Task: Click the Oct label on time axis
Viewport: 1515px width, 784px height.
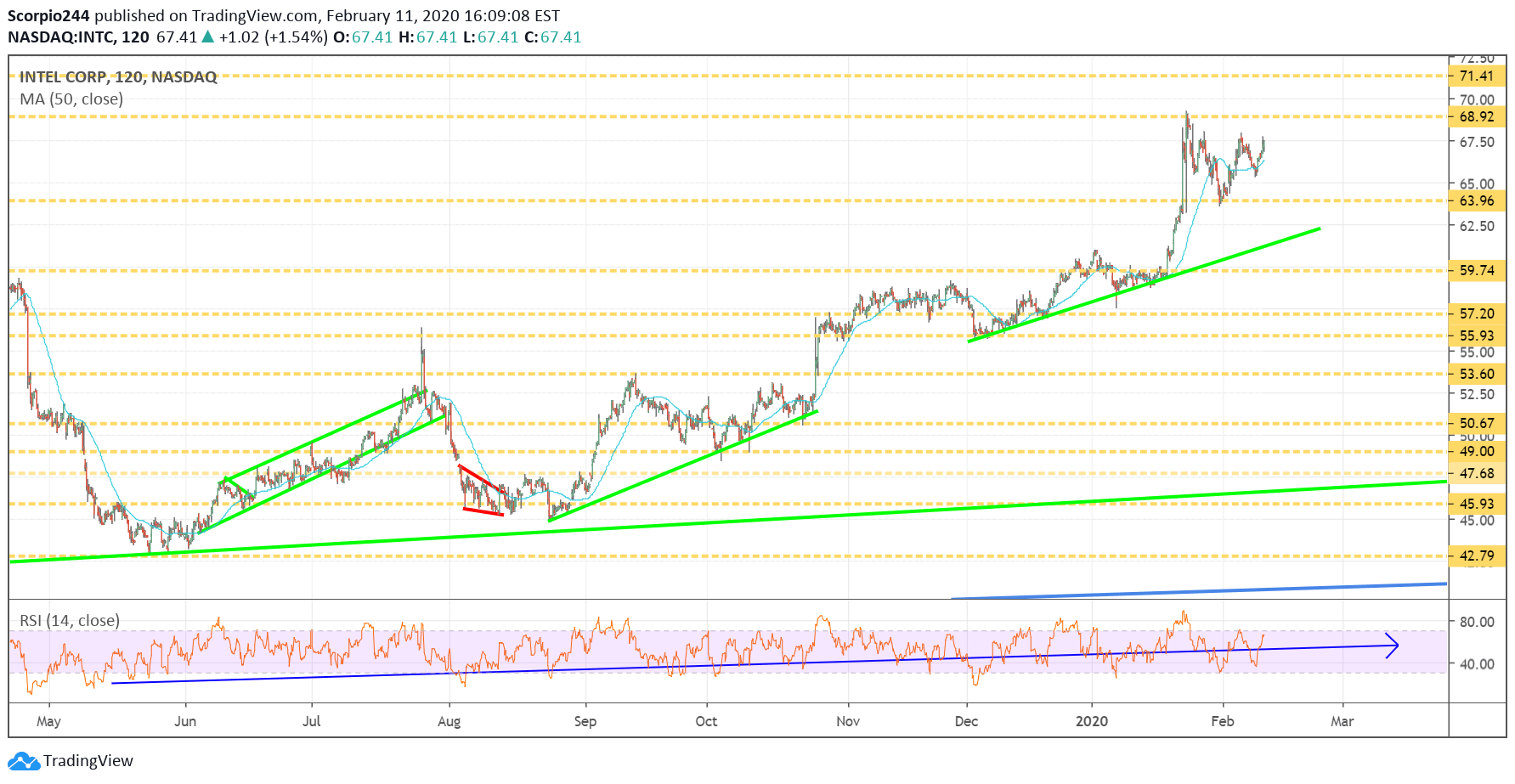Action: tap(706, 721)
